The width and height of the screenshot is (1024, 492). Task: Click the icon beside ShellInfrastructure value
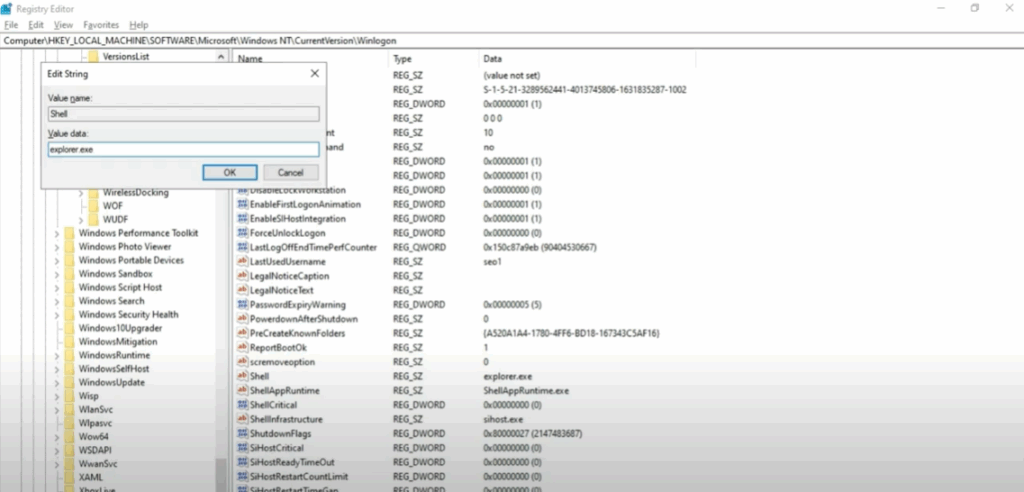coord(242,419)
